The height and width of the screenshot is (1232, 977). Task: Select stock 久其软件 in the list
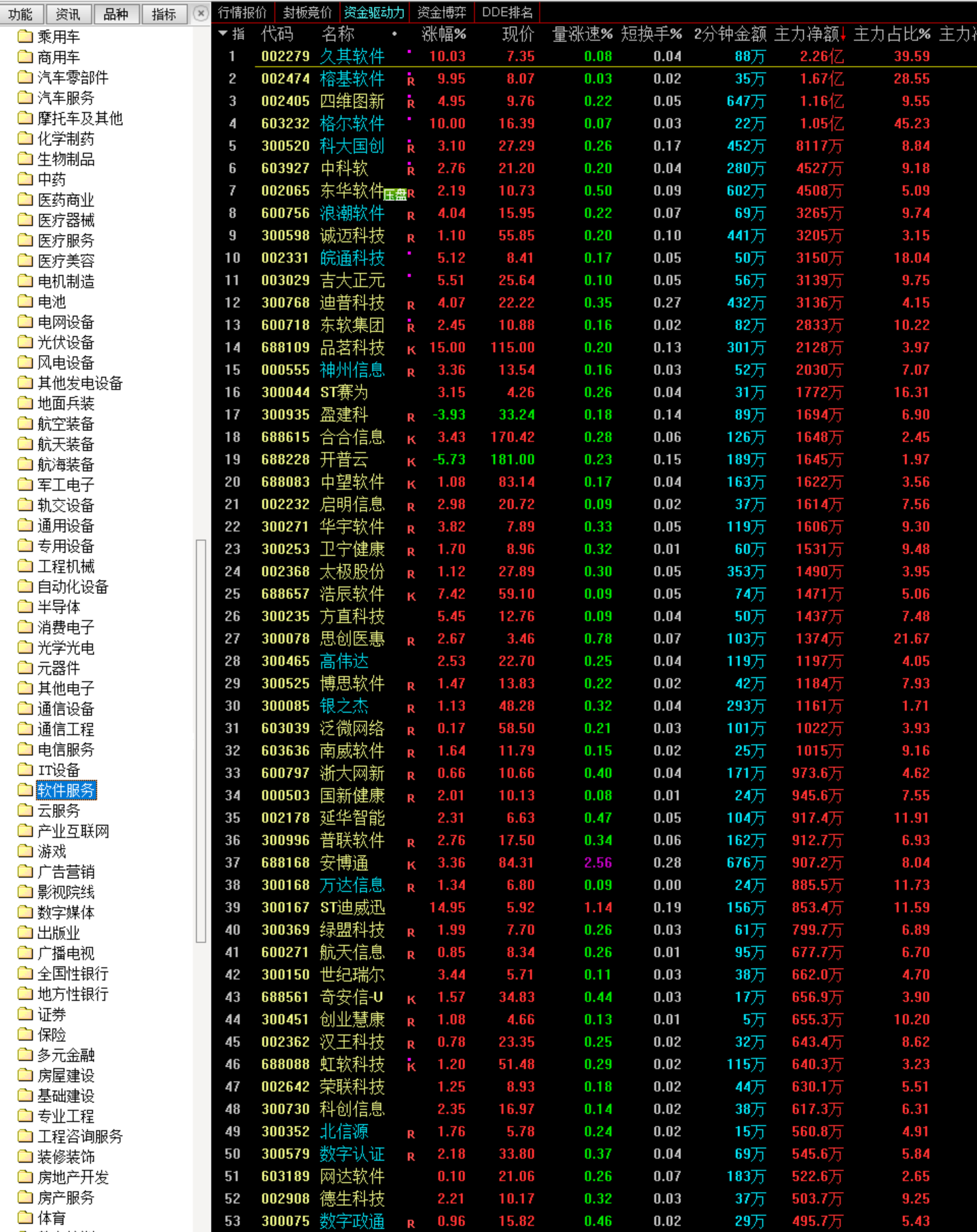[x=352, y=56]
